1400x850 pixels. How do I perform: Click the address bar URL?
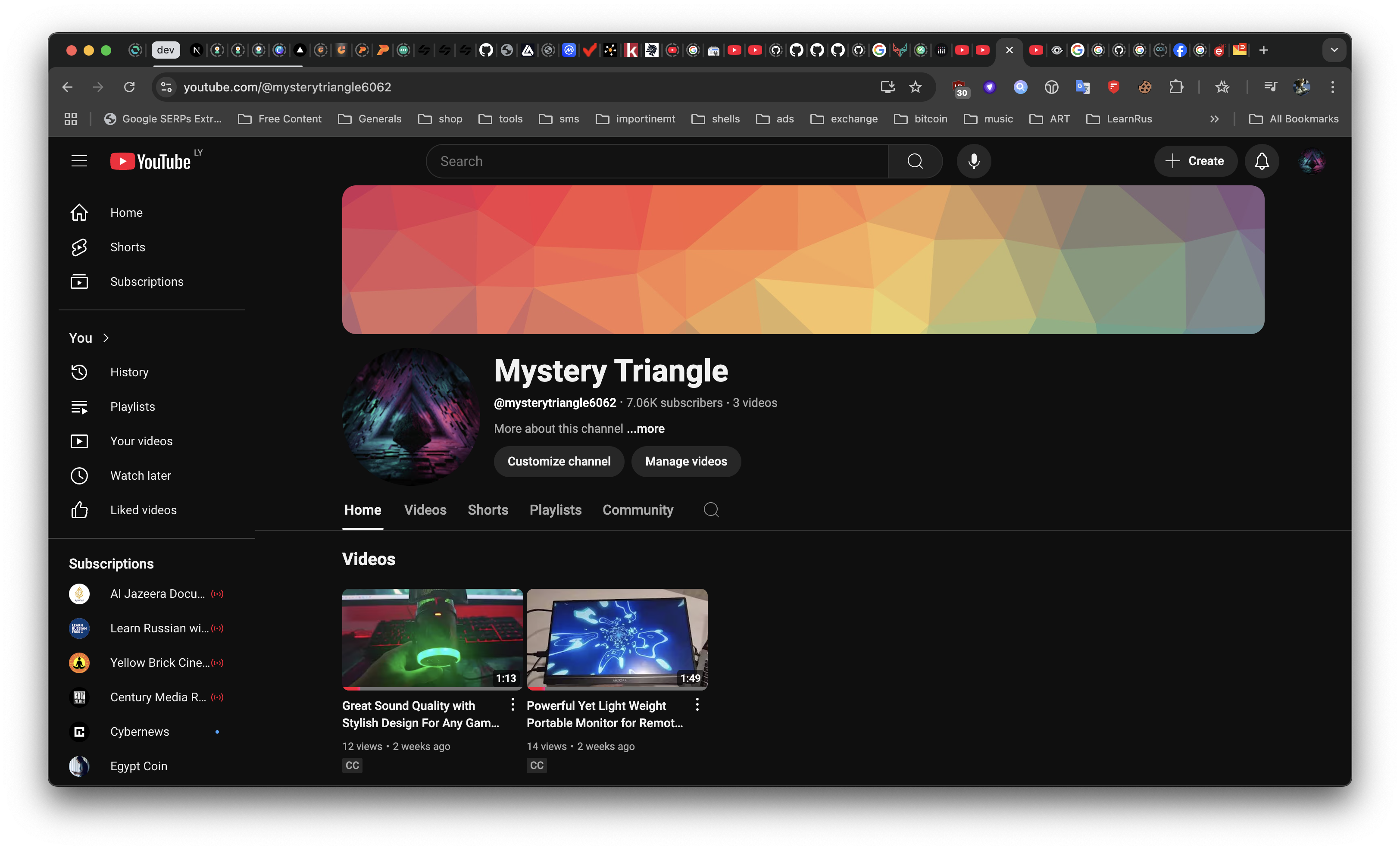[287, 87]
